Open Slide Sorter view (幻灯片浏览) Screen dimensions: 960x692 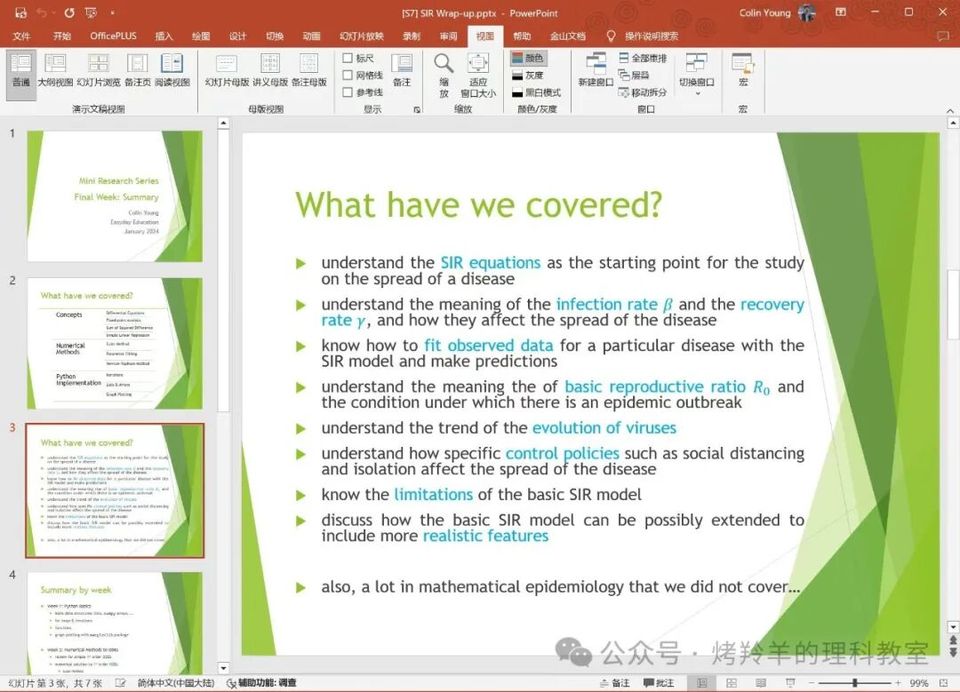98,70
